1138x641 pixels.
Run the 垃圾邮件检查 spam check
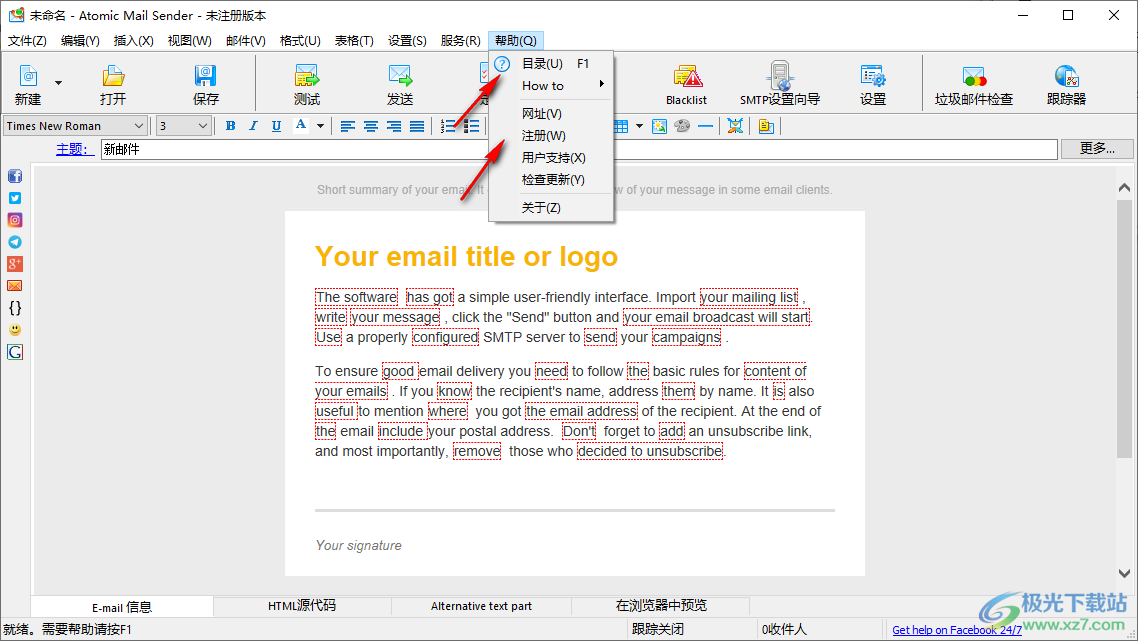(973, 85)
